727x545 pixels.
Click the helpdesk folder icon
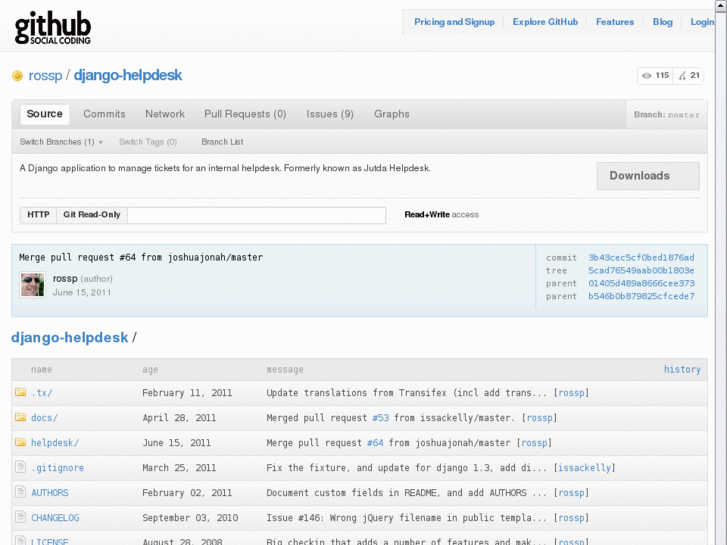click(x=20, y=442)
